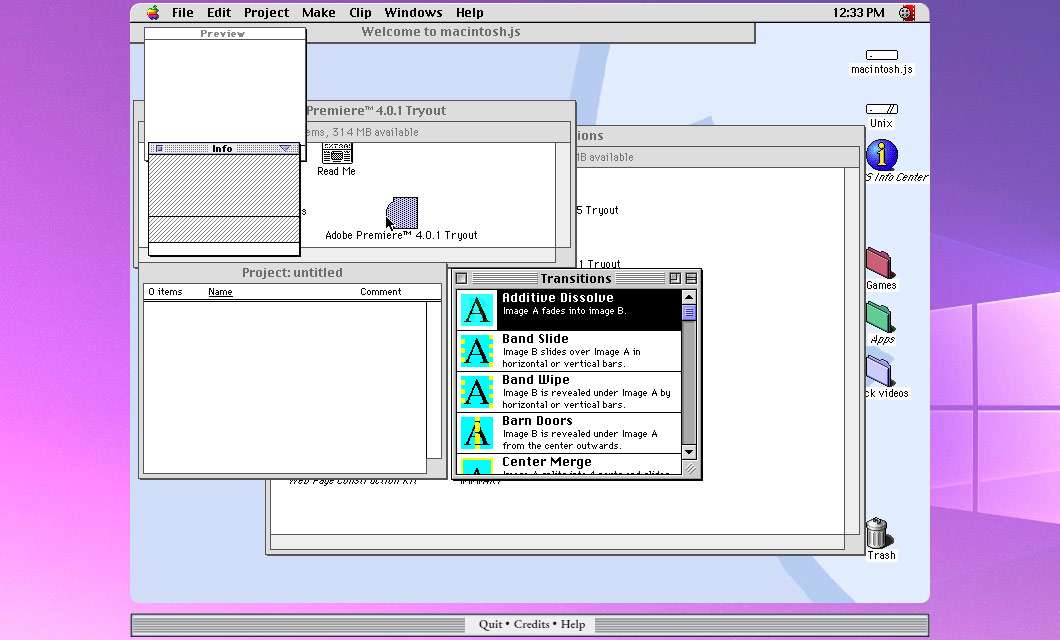Click the Comment column header in Project window

(381, 292)
